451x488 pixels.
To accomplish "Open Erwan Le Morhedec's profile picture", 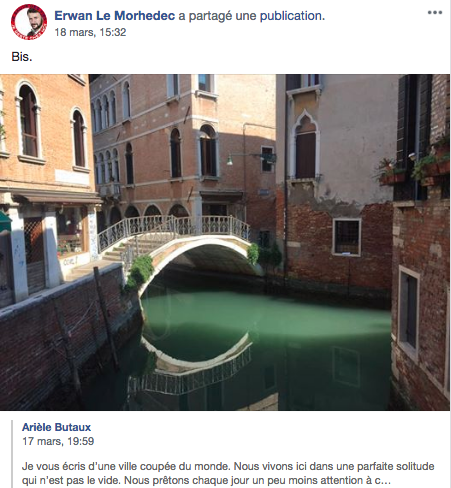I will point(29,22).
